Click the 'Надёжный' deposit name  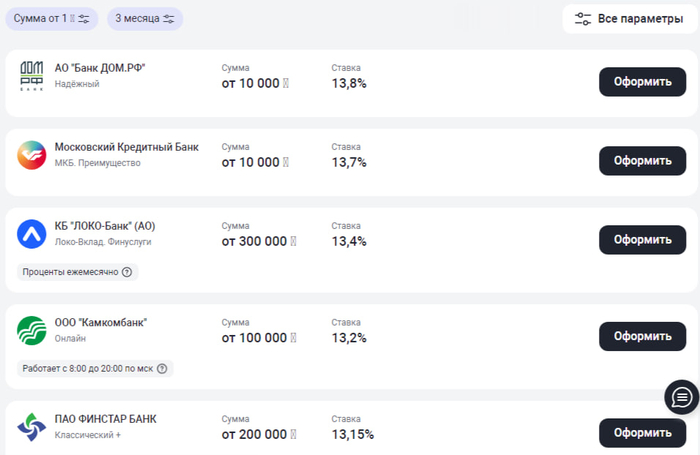pos(77,84)
